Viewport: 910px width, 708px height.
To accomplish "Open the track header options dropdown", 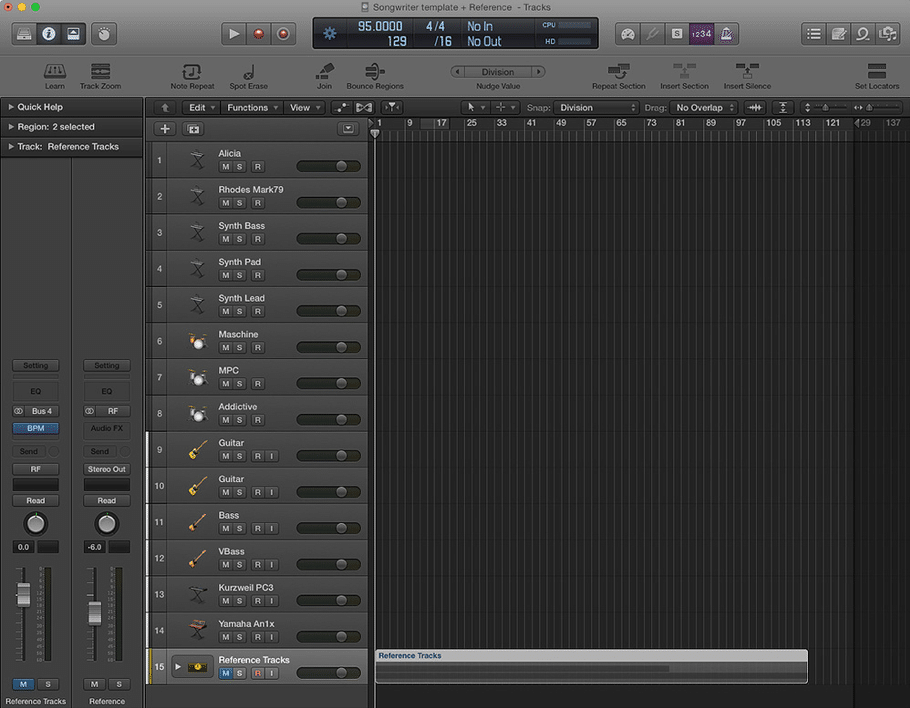I will tap(348, 128).
